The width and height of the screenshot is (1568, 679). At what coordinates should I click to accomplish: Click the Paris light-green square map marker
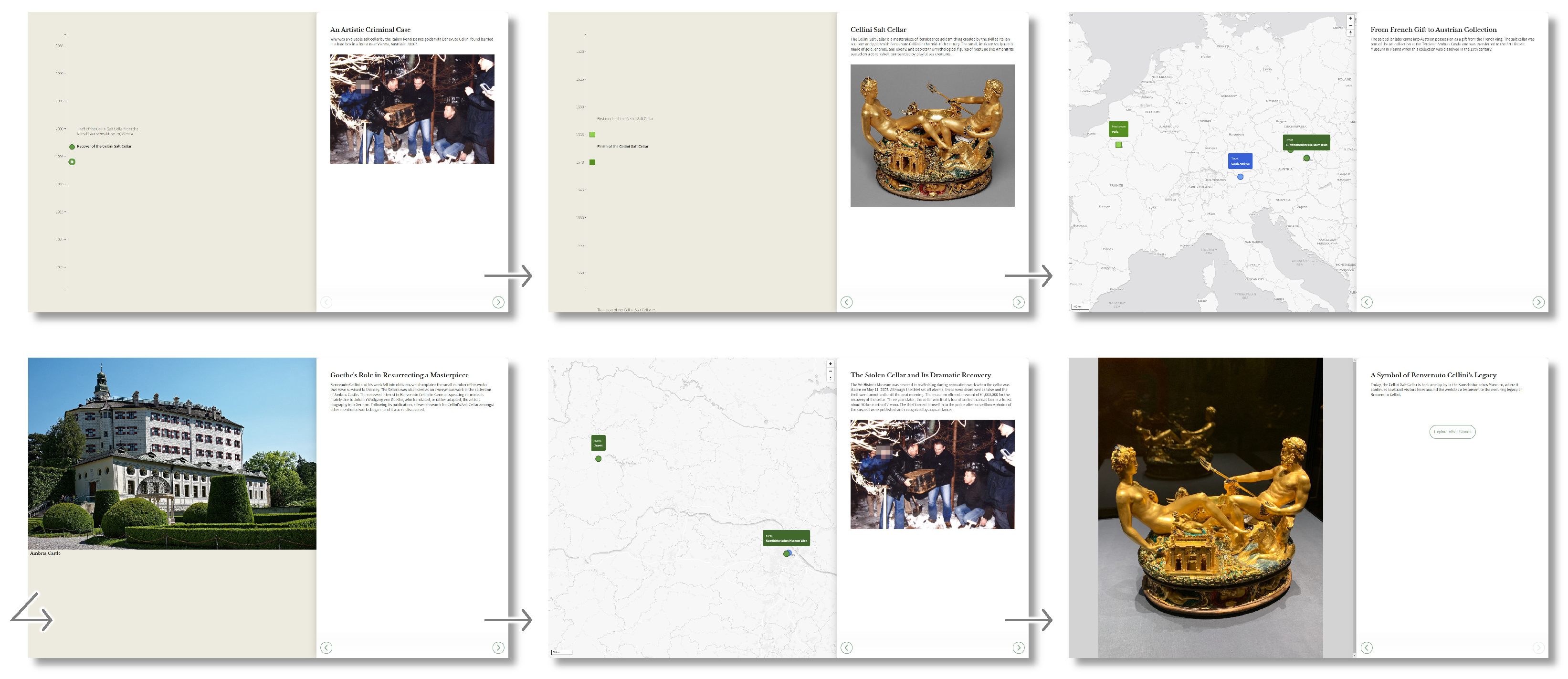point(1119,145)
